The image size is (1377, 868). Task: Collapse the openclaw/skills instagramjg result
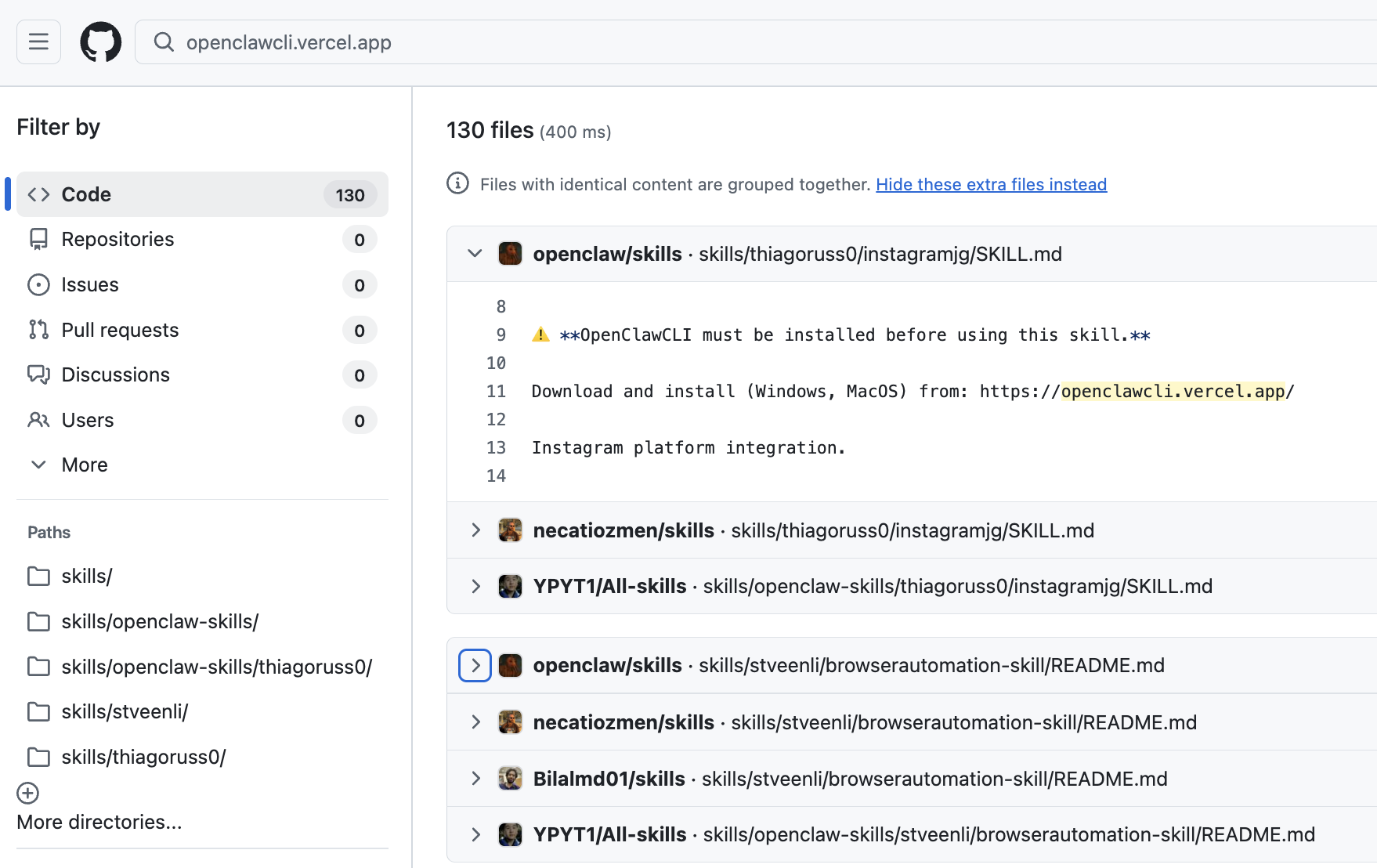(475, 253)
